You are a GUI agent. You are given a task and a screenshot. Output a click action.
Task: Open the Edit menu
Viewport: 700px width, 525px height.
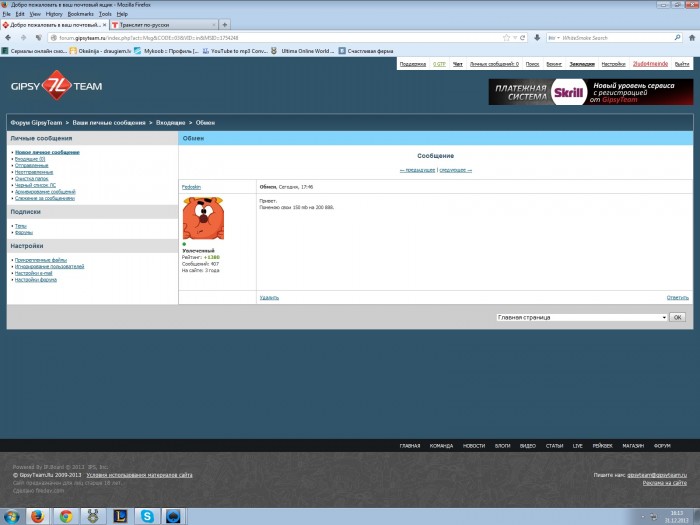click(x=20, y=14)
